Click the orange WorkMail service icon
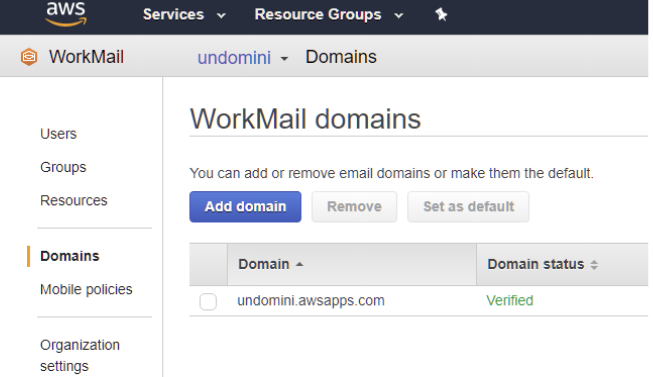The image size is (653, 377). pos(29,57)
